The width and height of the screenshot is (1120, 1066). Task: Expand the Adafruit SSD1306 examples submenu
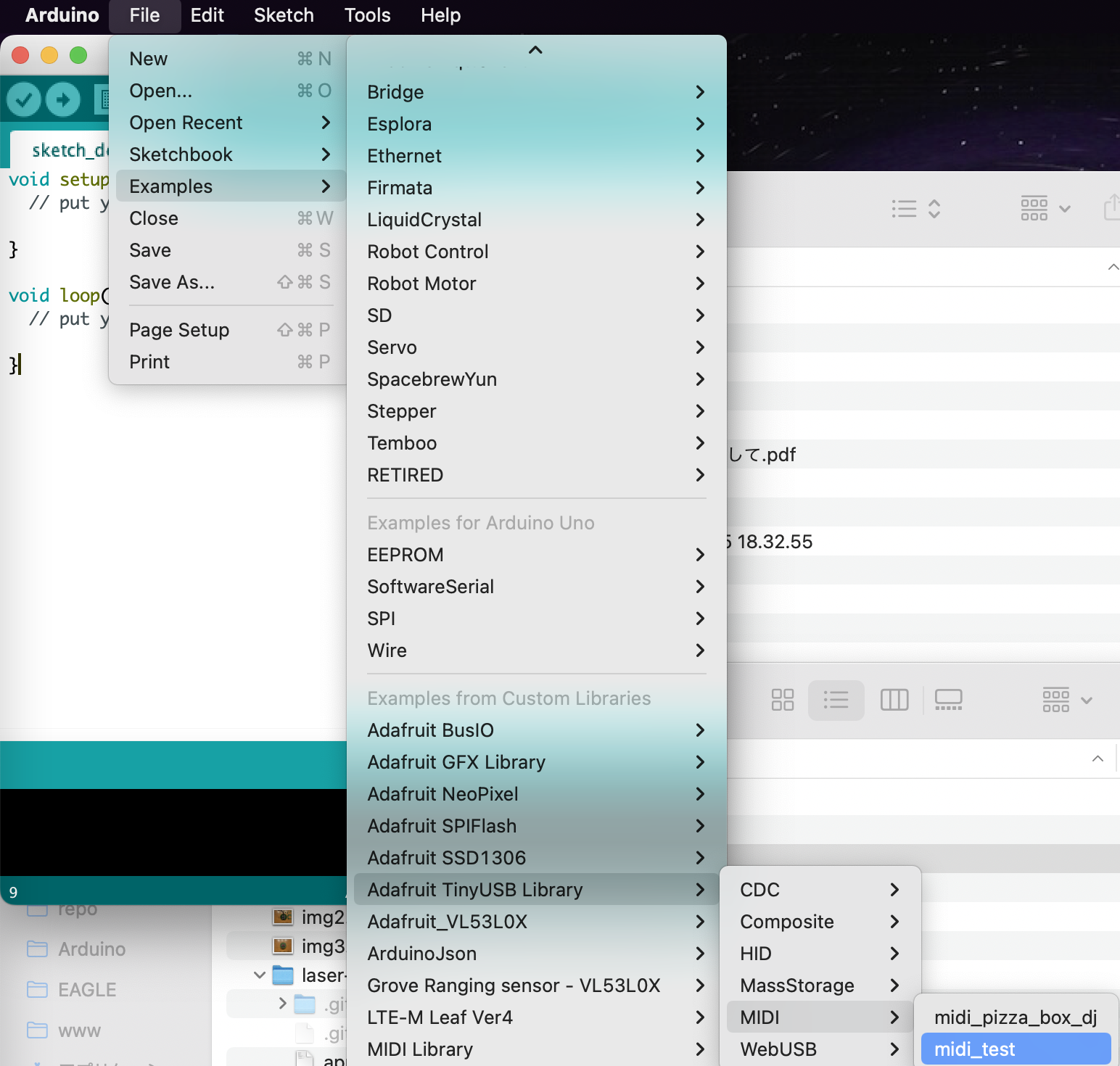pyautogui.click(x=537, y=858)
